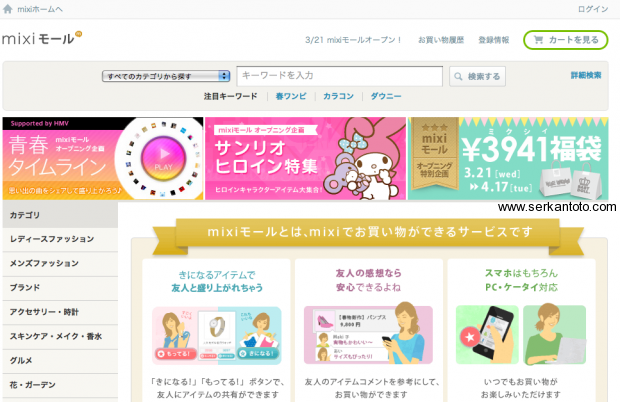Select スキンケア・メイク・香水 category

60,336
